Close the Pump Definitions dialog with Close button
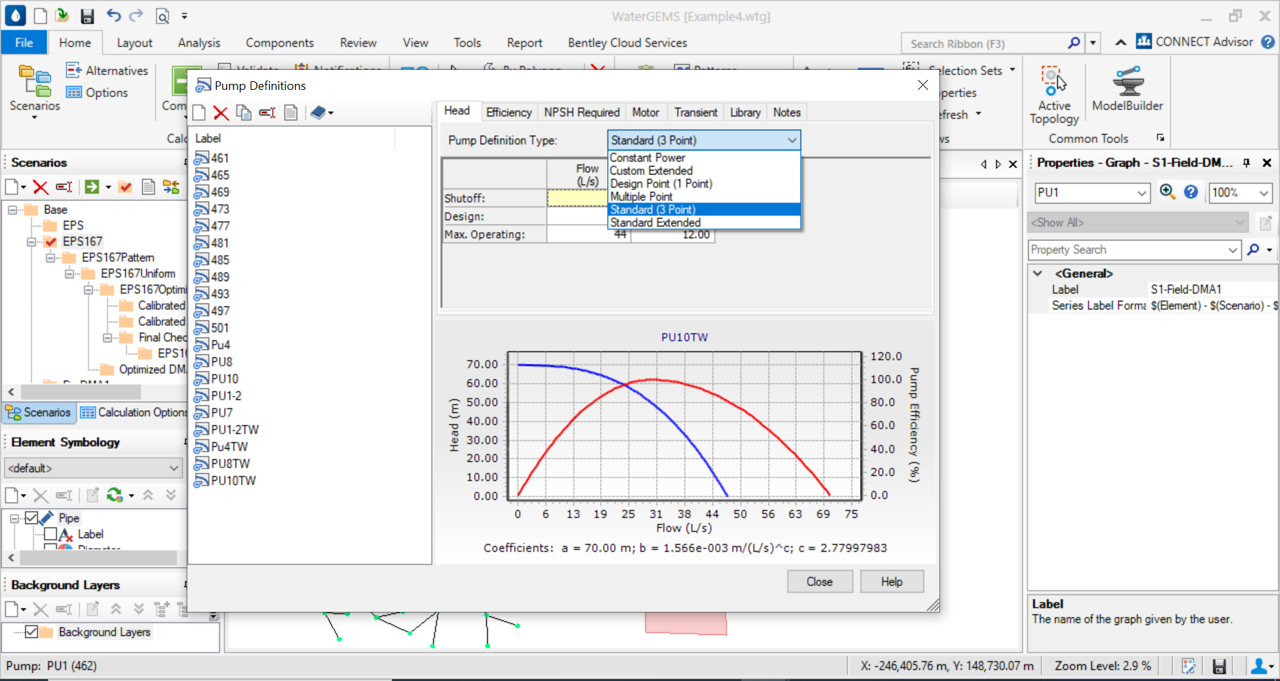This screenshot has height=681, width=1280. tap(819, 581)
